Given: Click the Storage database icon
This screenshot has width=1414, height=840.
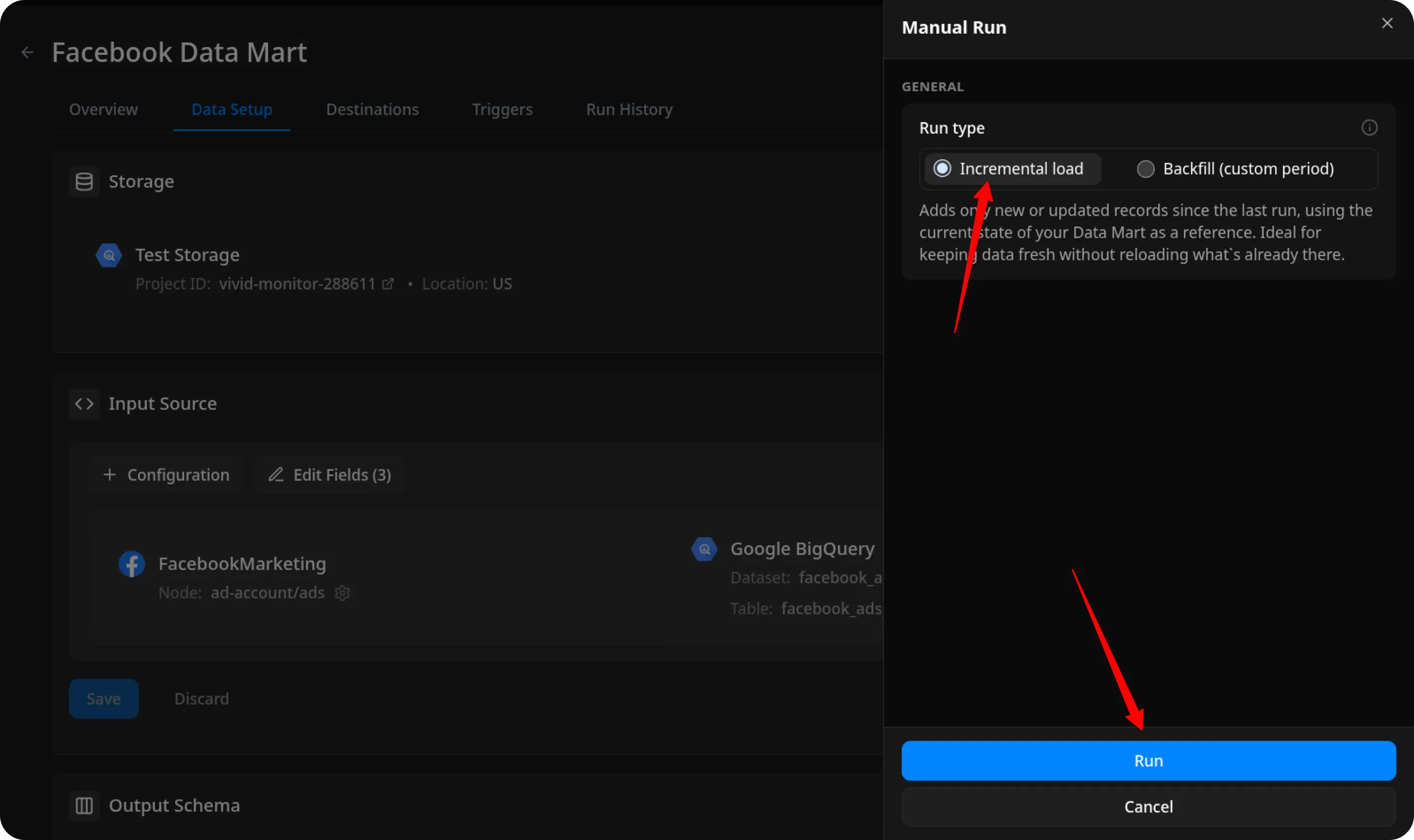Looking at the screenshot, I should (84, 182).
